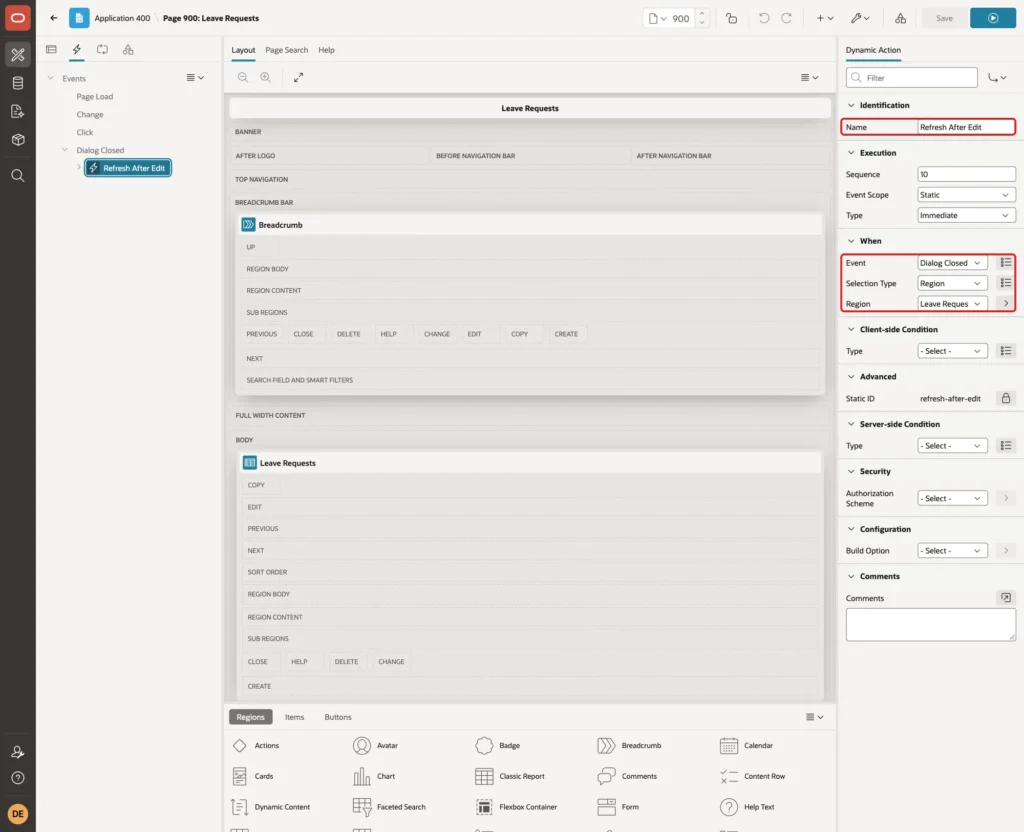Click the Sequence input field
Viewport: 1024px width, 832px height.
[966, 174]
